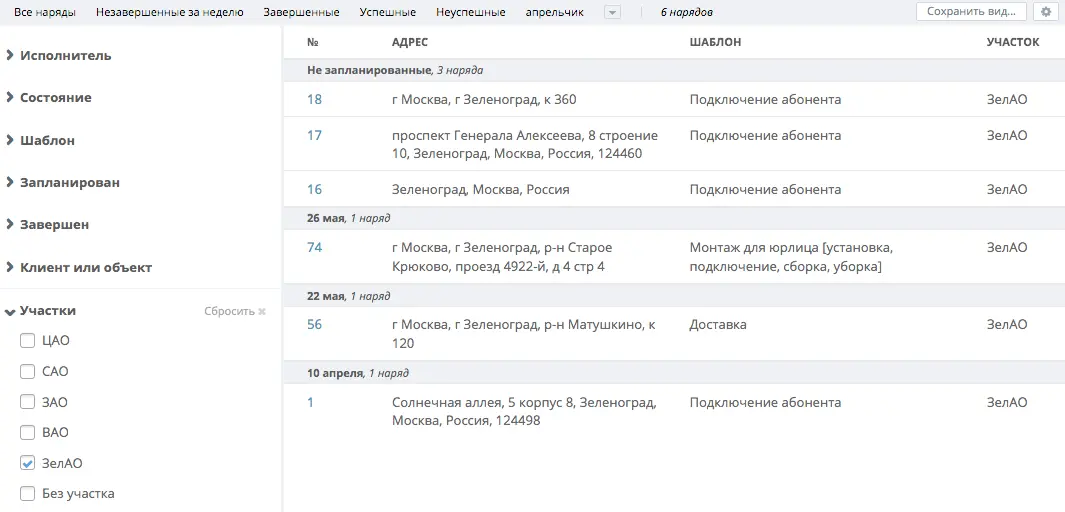1065x512 pixels.
Task: Open the Незавершенные за неделю view
Action: point(169,12)
